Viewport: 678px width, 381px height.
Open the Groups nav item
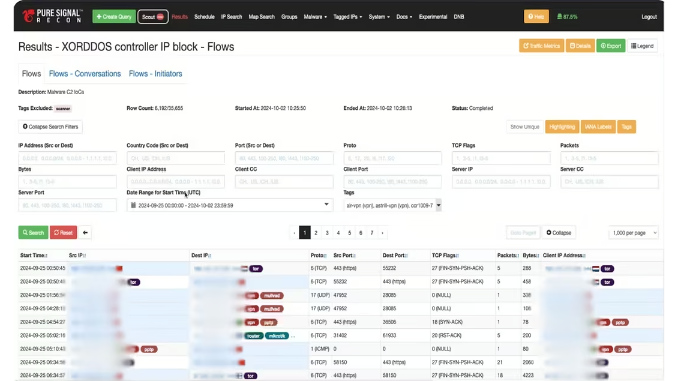pyautogui.click(x=289, y=17)
